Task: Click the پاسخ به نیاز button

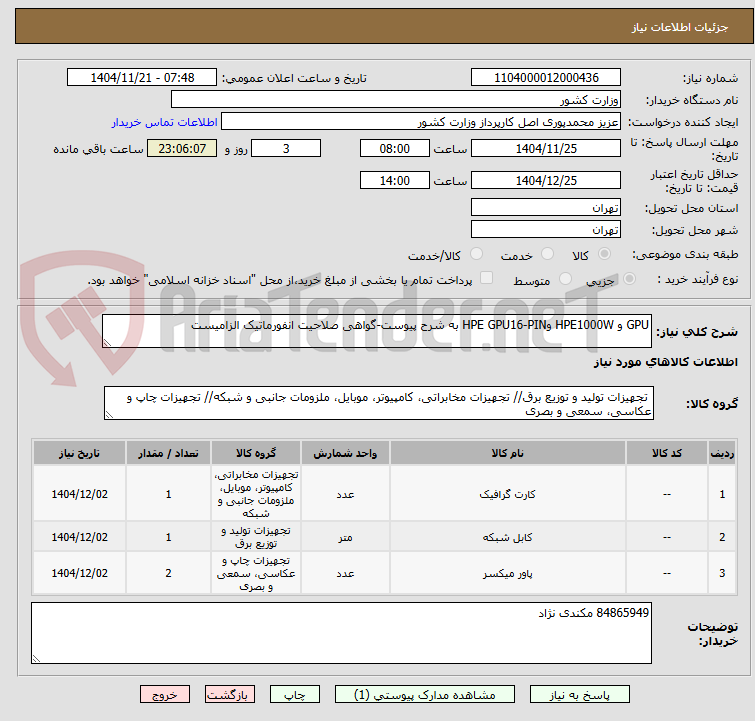Action: [580, 695]
